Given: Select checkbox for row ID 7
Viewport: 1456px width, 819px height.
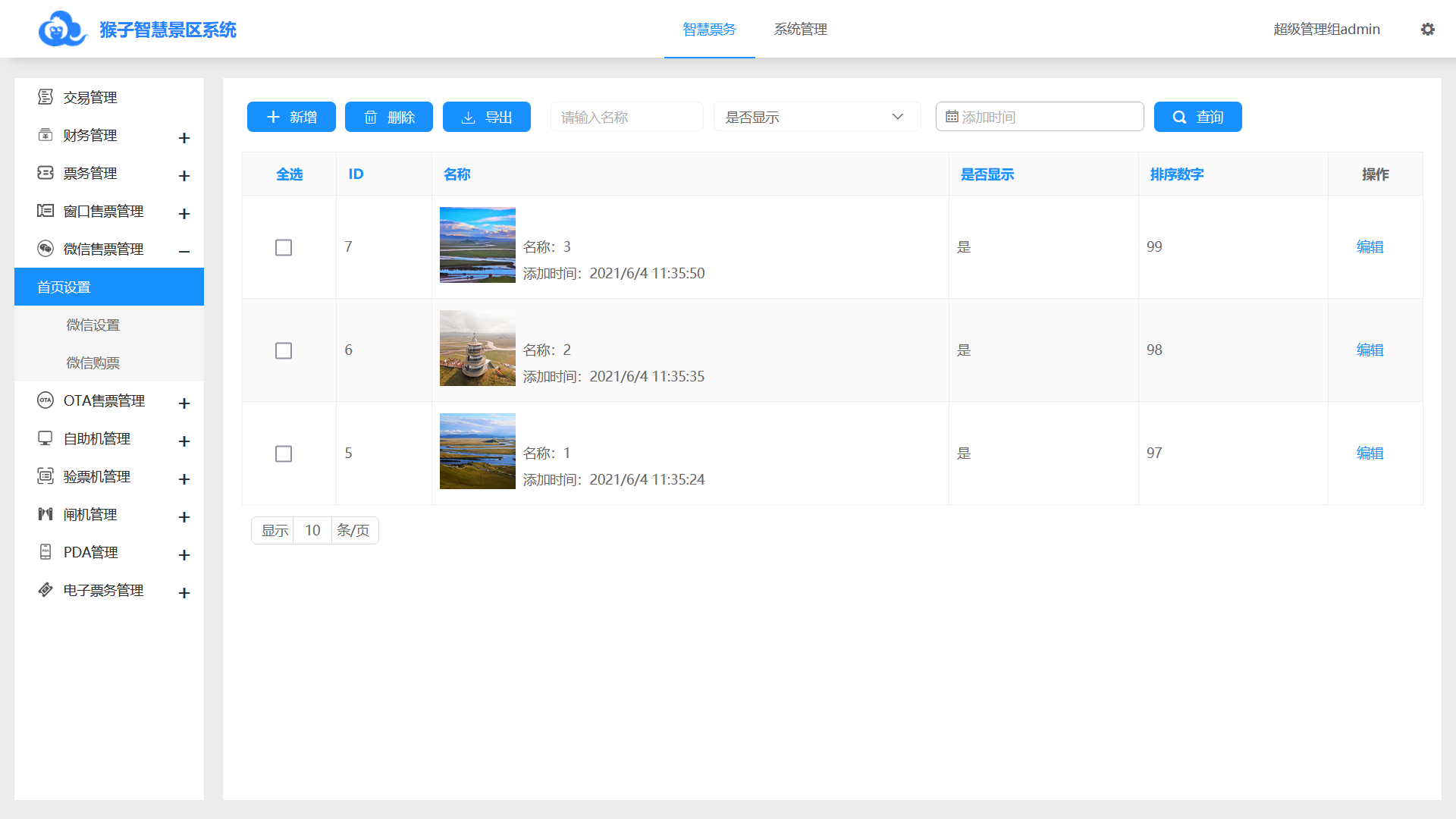Looking at the screenshot, I should point(284,247).
